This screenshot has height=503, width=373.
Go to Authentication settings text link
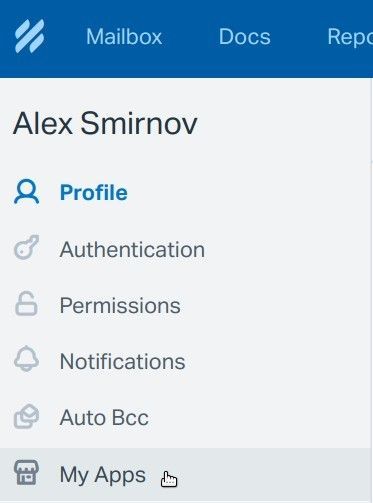(x=132, y=249)
